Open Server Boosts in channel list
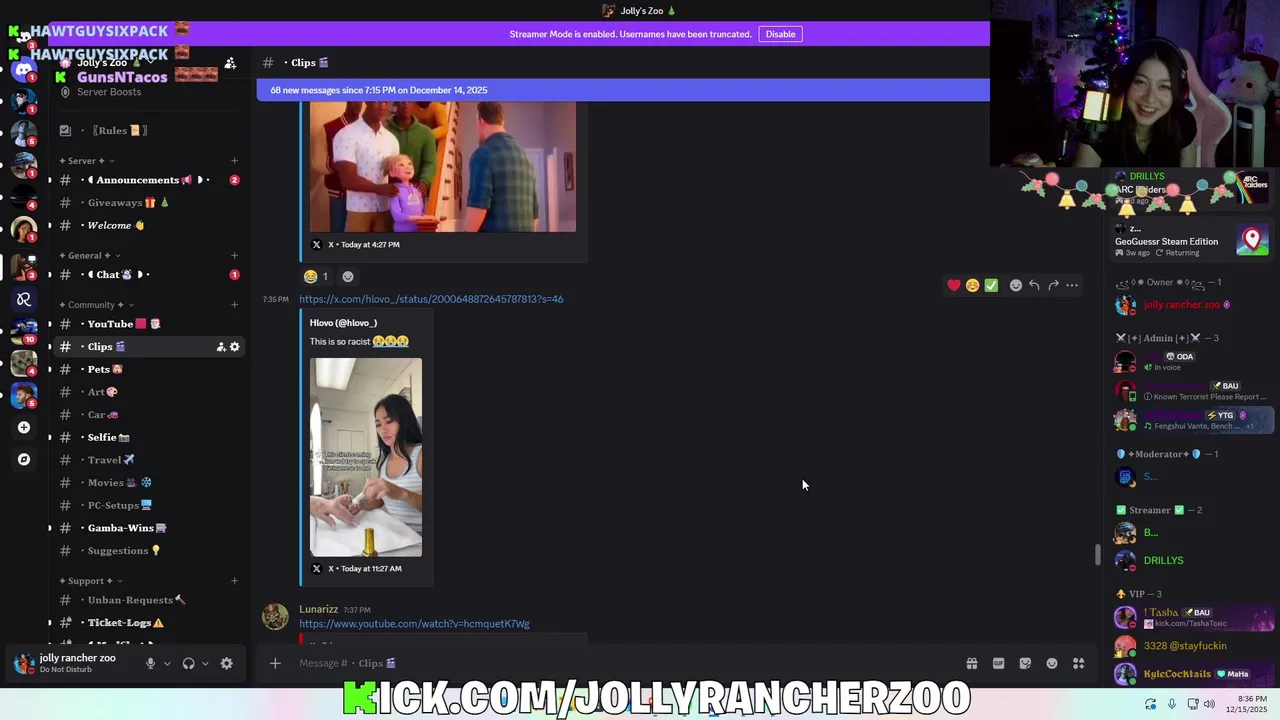The image size is (1280, 720). [x=148, y=92]
